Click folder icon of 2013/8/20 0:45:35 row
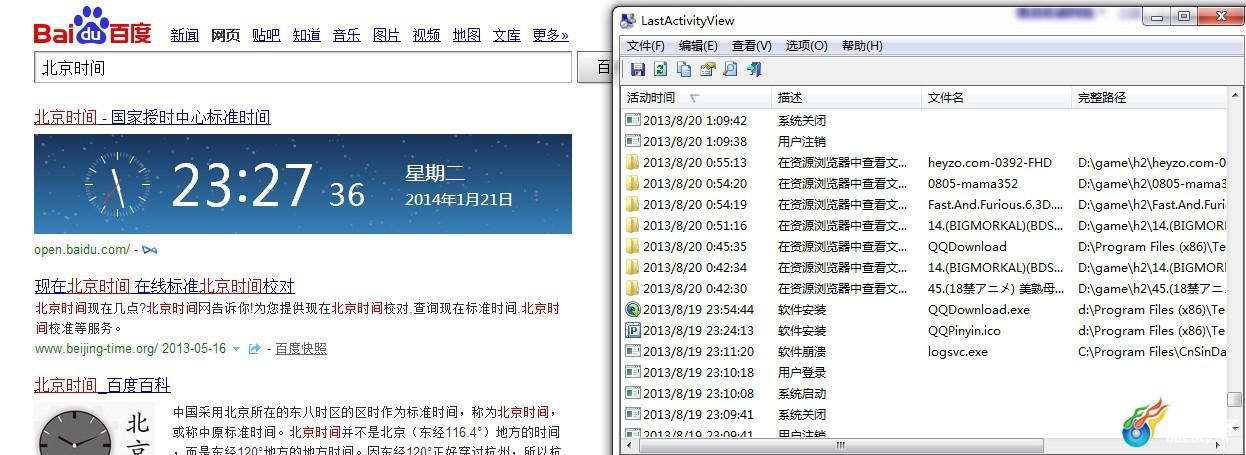The image size is (1246, 455). point(632,246)
